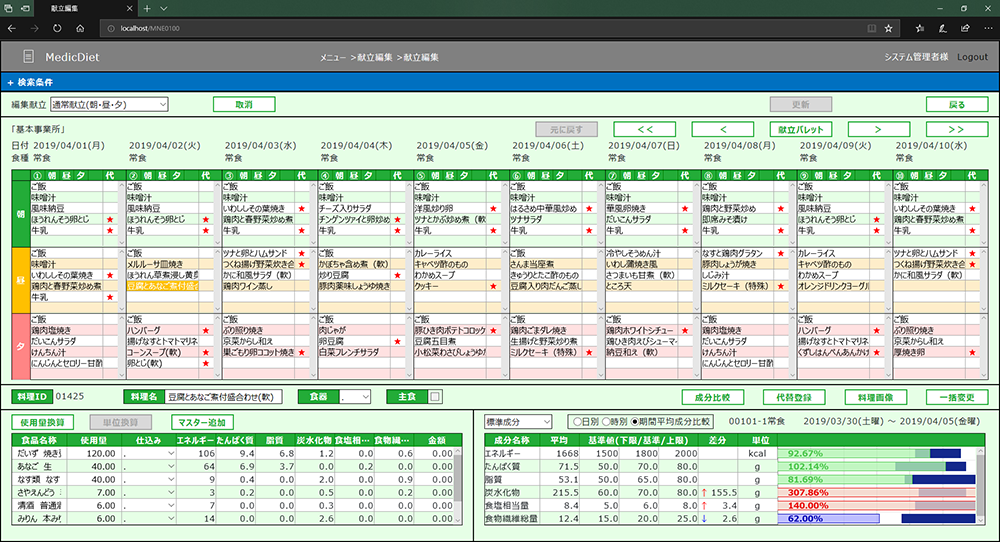
Task: Open the favorites list icon
Action: tap(919, 28)
